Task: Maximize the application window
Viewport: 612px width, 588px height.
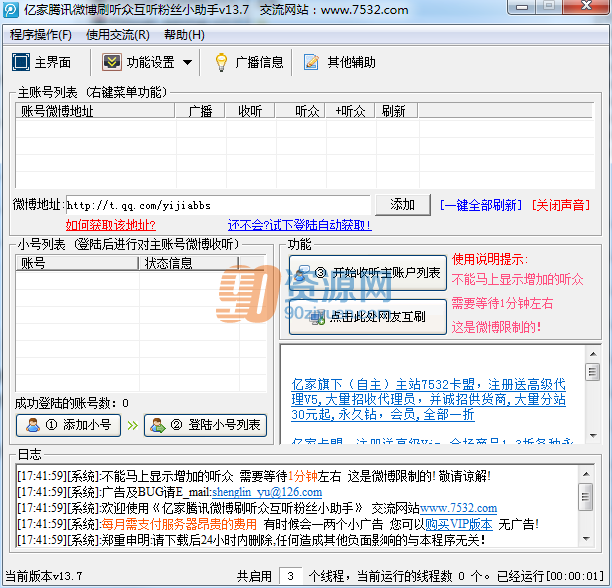Action: pos(549,6)
